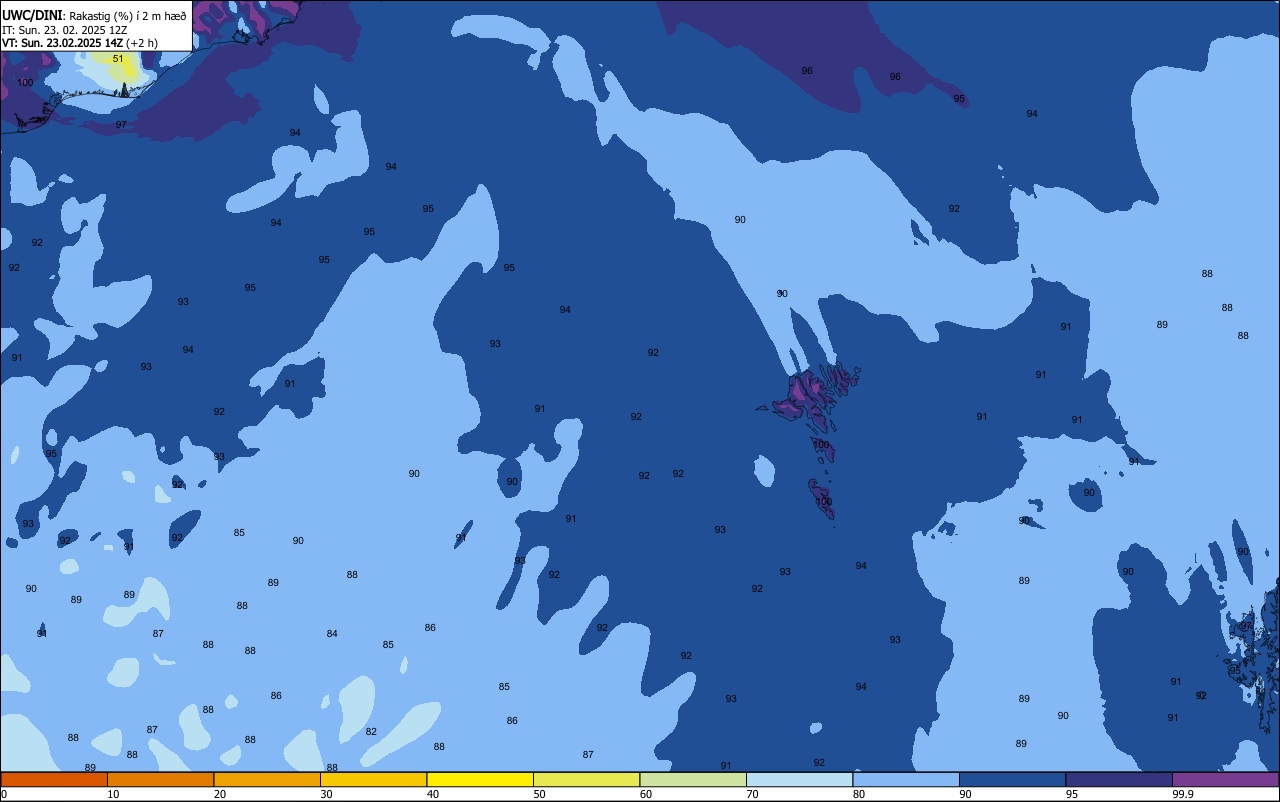This screenshot has height=802, width=1280.
Task: Click the legend scale label '80'
Action: click(859, 794)
